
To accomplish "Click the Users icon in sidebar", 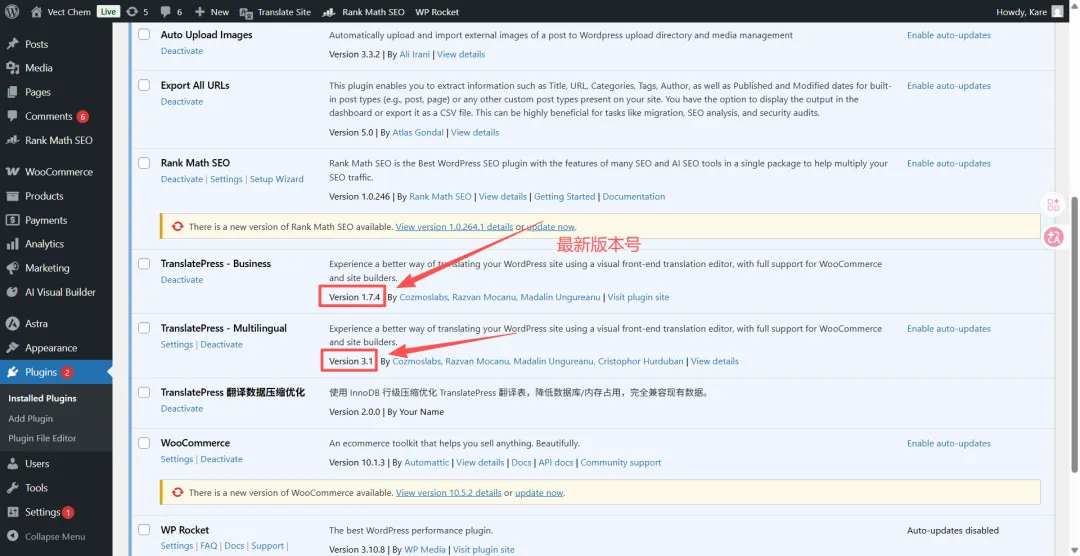I will [x=12, y=464].
